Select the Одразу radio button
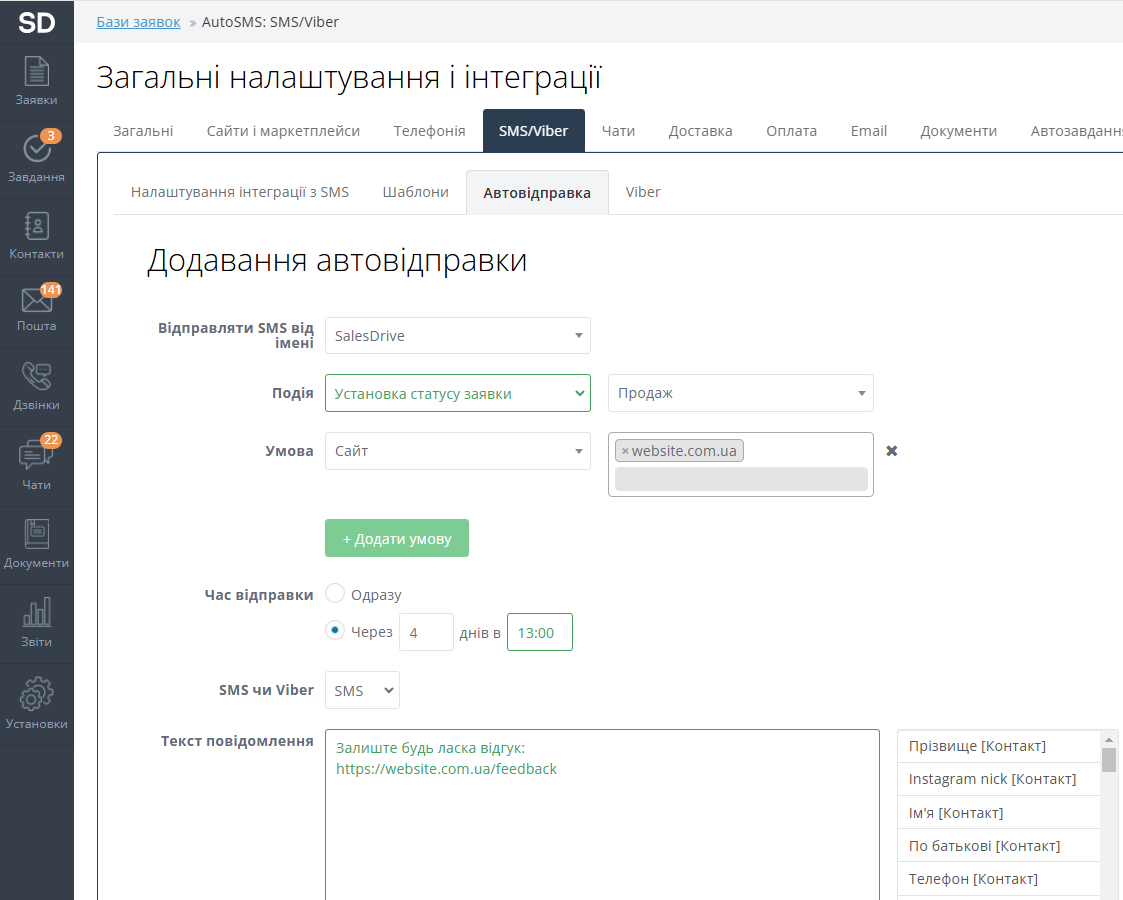Viewport: 1123px width, 900px height. pyautogui.click(x=336, y=594)
